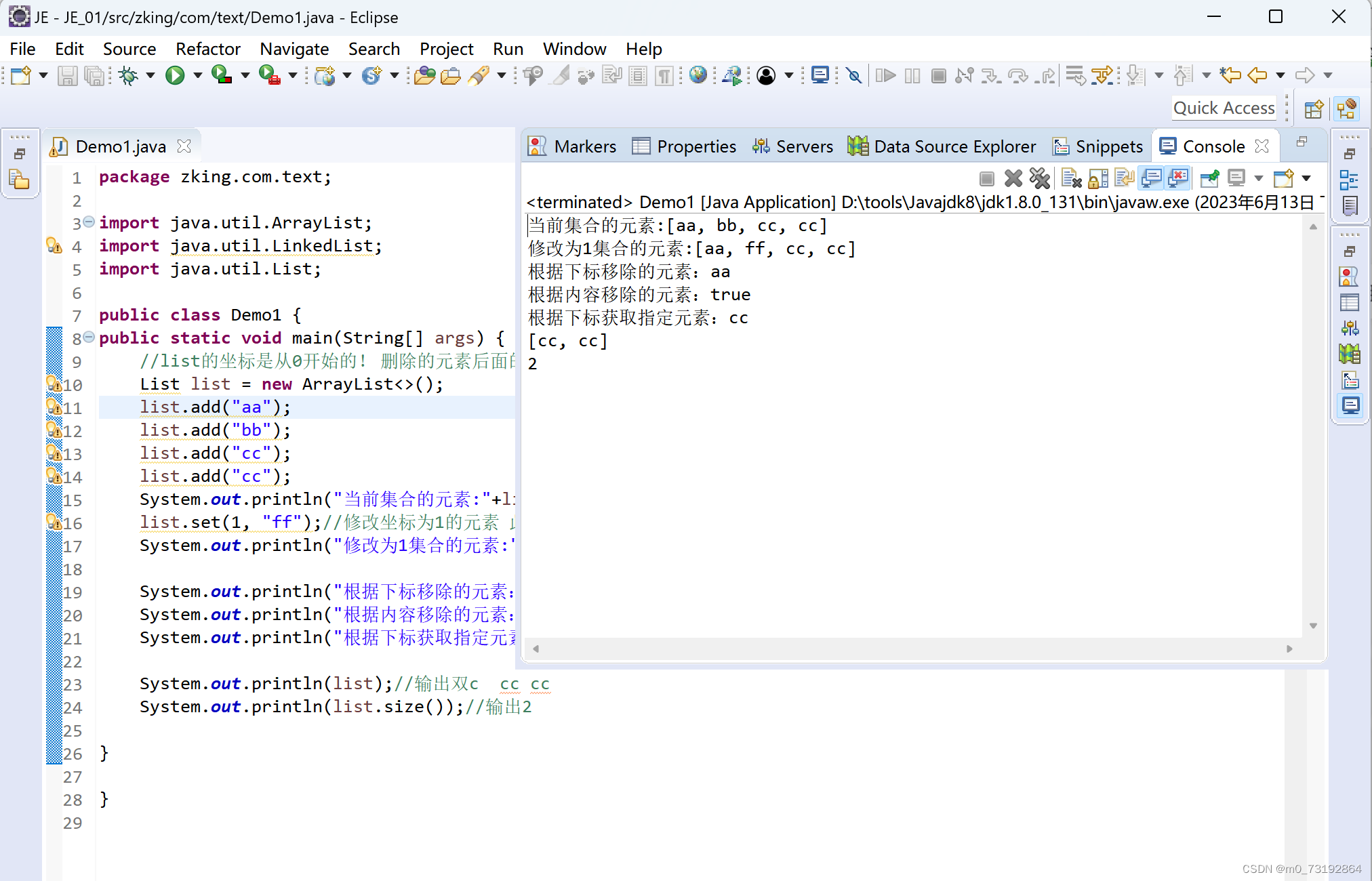Image resolution: width=1372 pixels, height=881 pixels.
Task: Run the program with green play button
Action: click(x=175, y=75)
